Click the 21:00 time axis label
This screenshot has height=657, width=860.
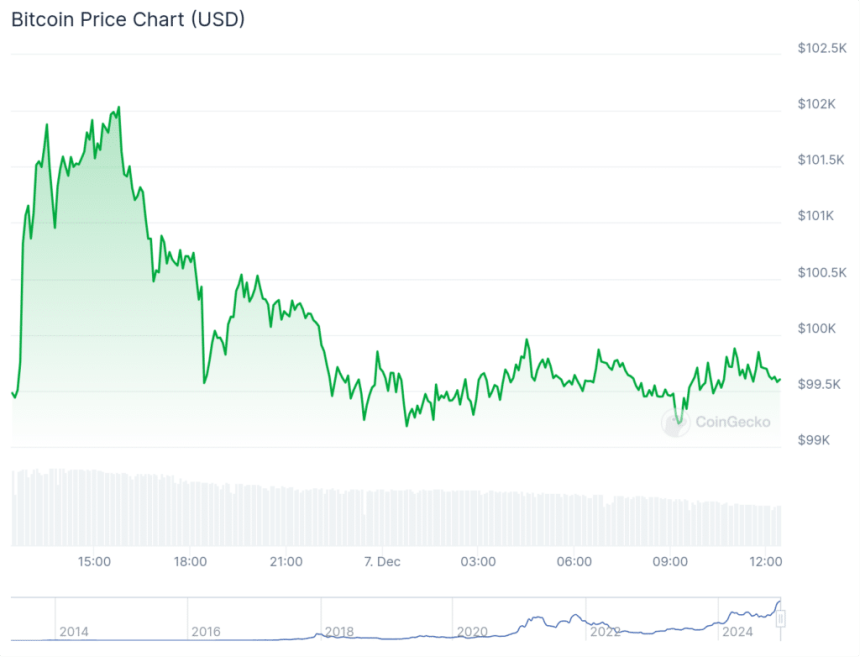point(286,561)
